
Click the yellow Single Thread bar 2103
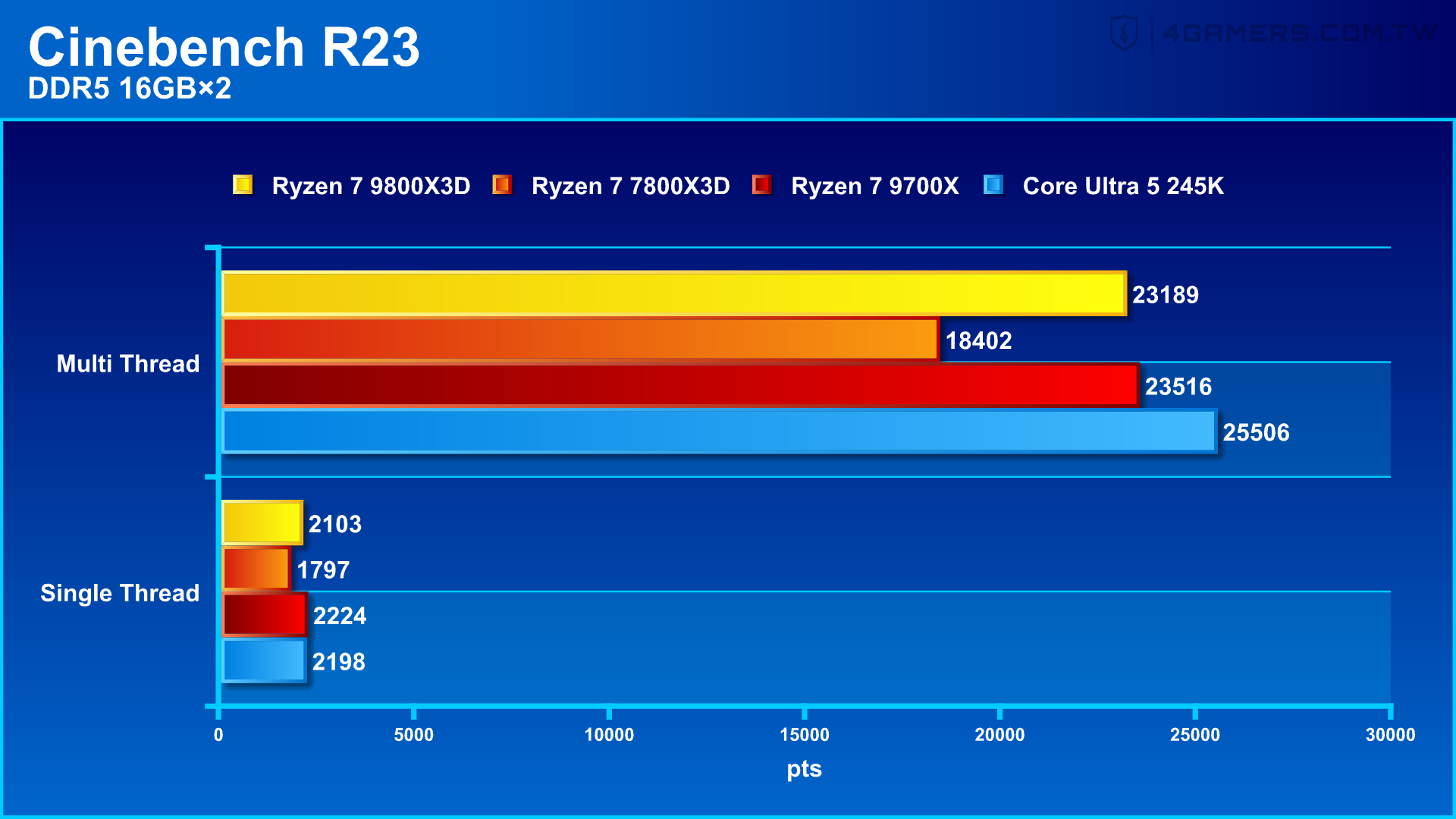click(262, 522)
